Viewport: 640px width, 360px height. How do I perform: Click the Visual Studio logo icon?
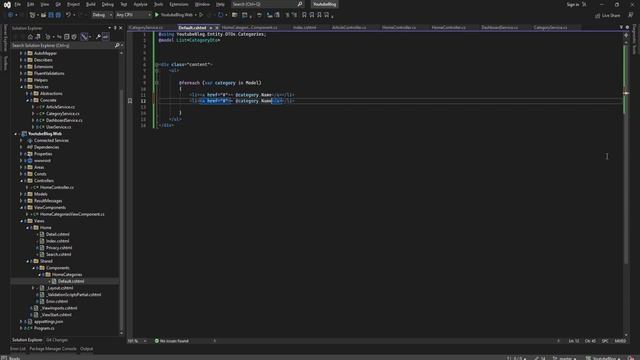point(7,4)
